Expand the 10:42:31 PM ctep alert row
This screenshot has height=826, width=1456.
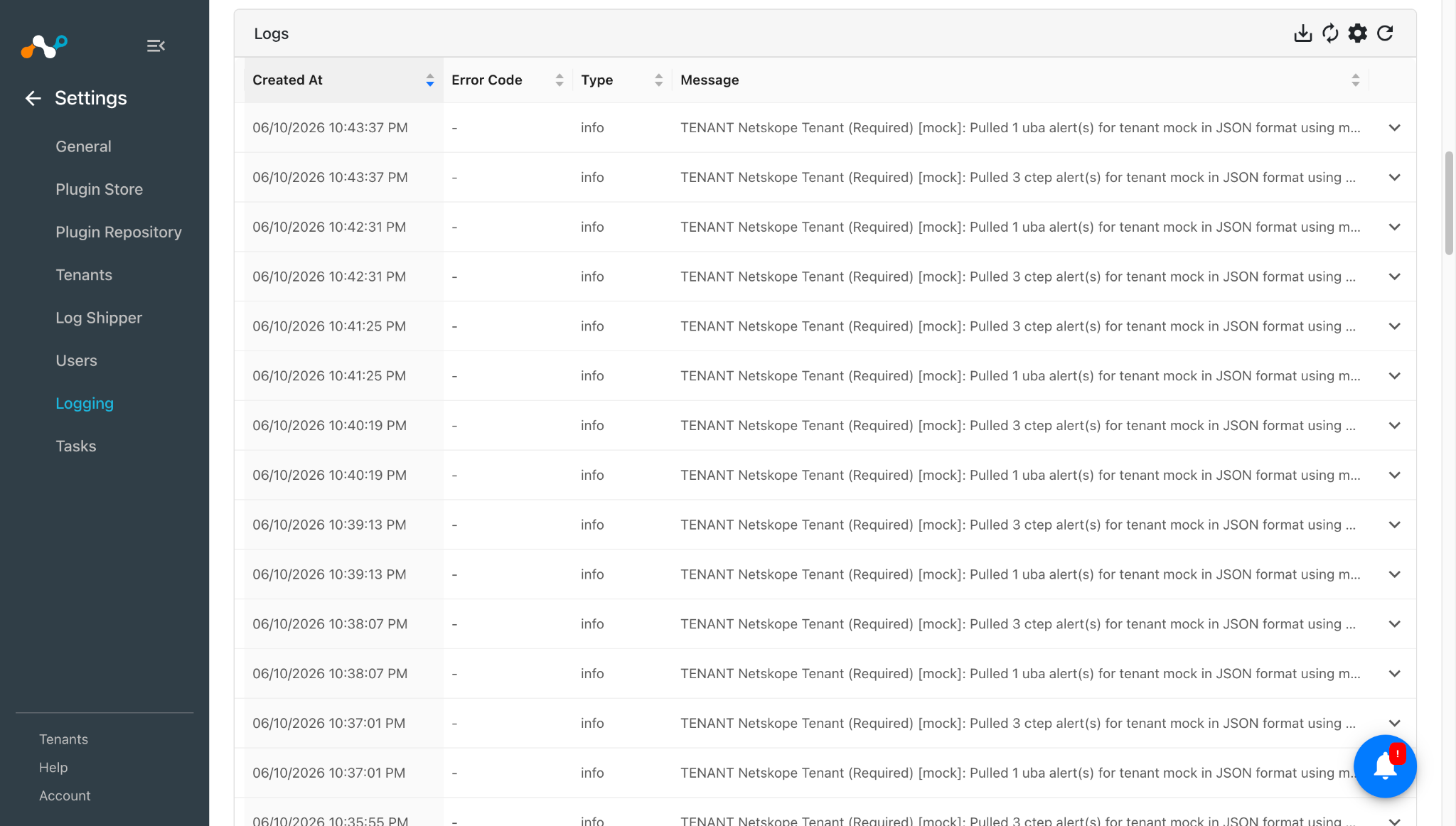[x=1395, y=277]
